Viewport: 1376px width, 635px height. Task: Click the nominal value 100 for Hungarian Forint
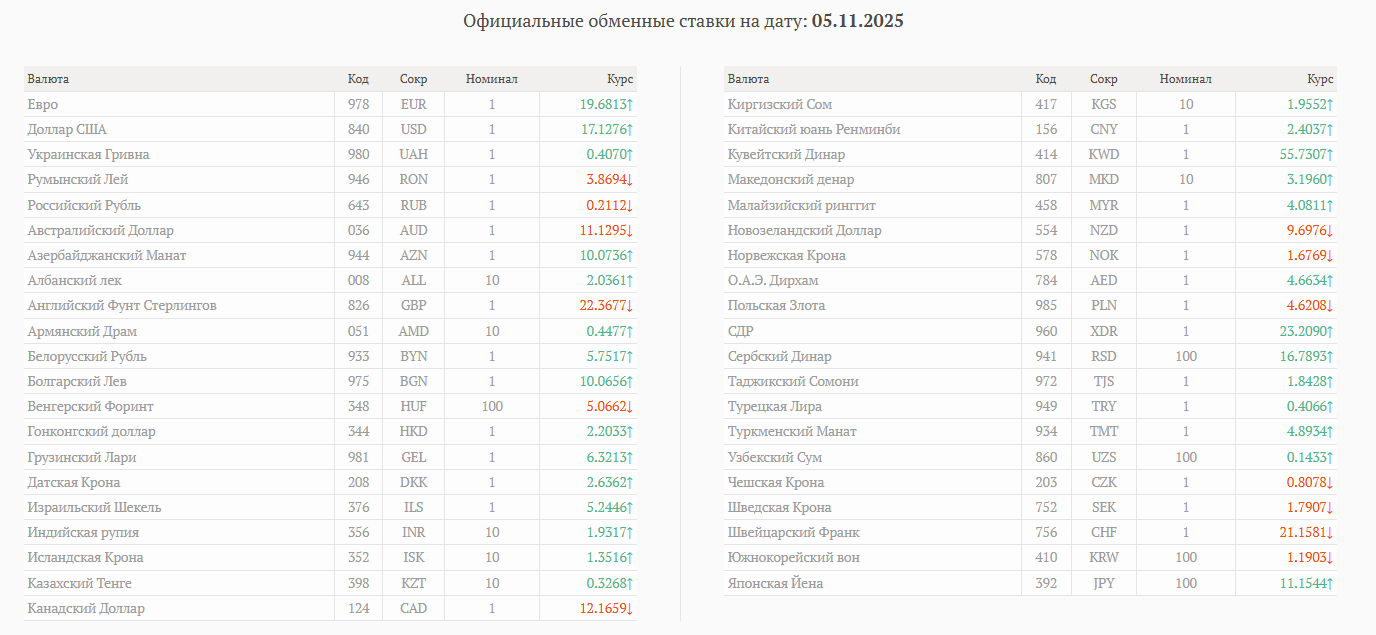point(491,407)
